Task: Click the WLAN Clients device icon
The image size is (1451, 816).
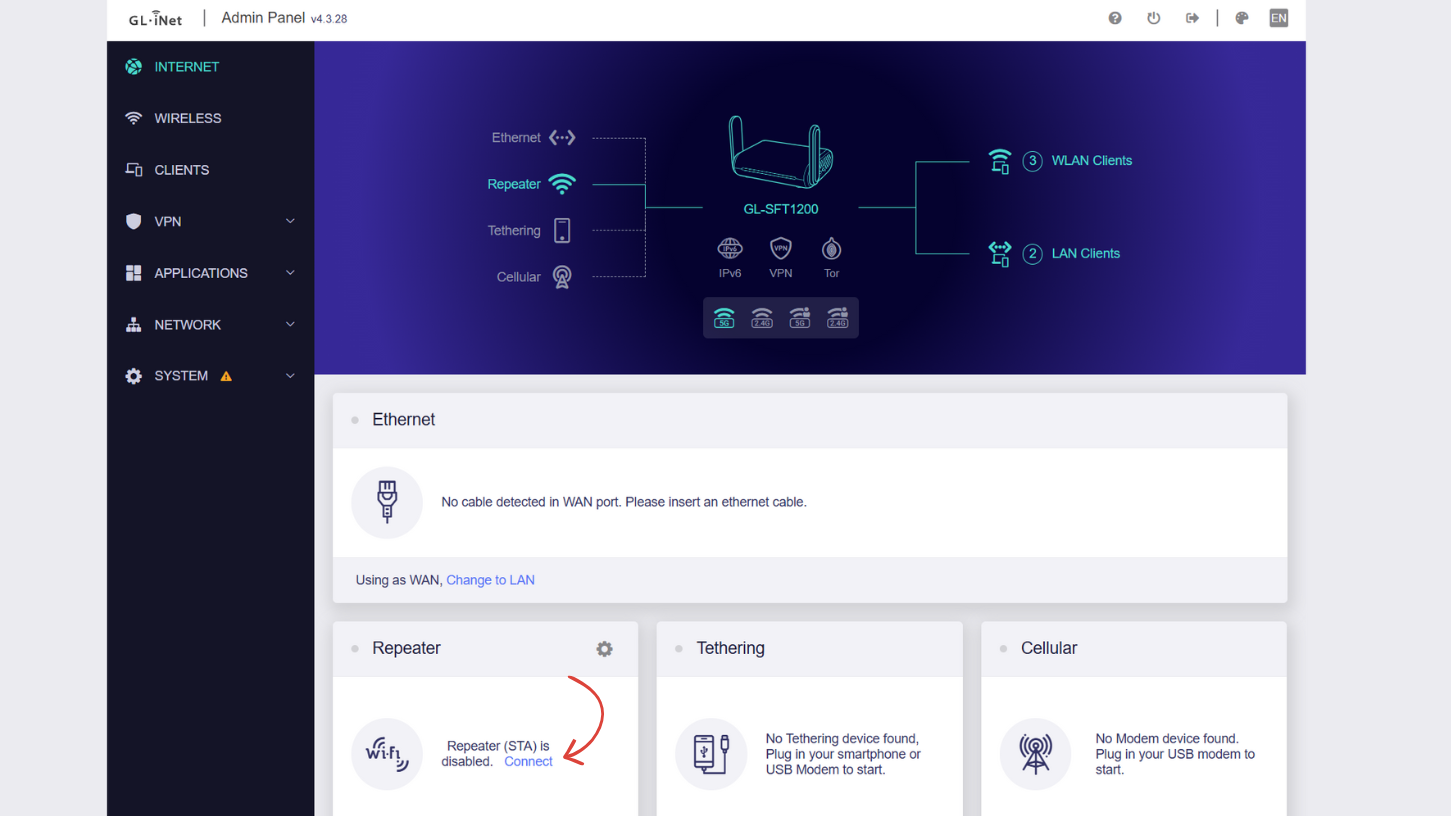Action: click(x=999, y=161)
